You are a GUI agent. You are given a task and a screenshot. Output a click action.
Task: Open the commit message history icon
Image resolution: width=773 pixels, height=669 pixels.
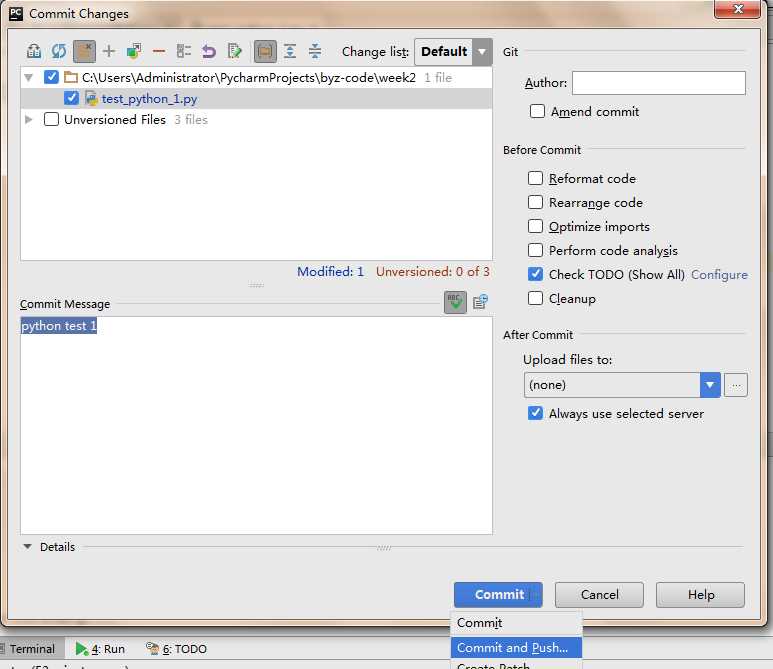(x=481, y=302)
